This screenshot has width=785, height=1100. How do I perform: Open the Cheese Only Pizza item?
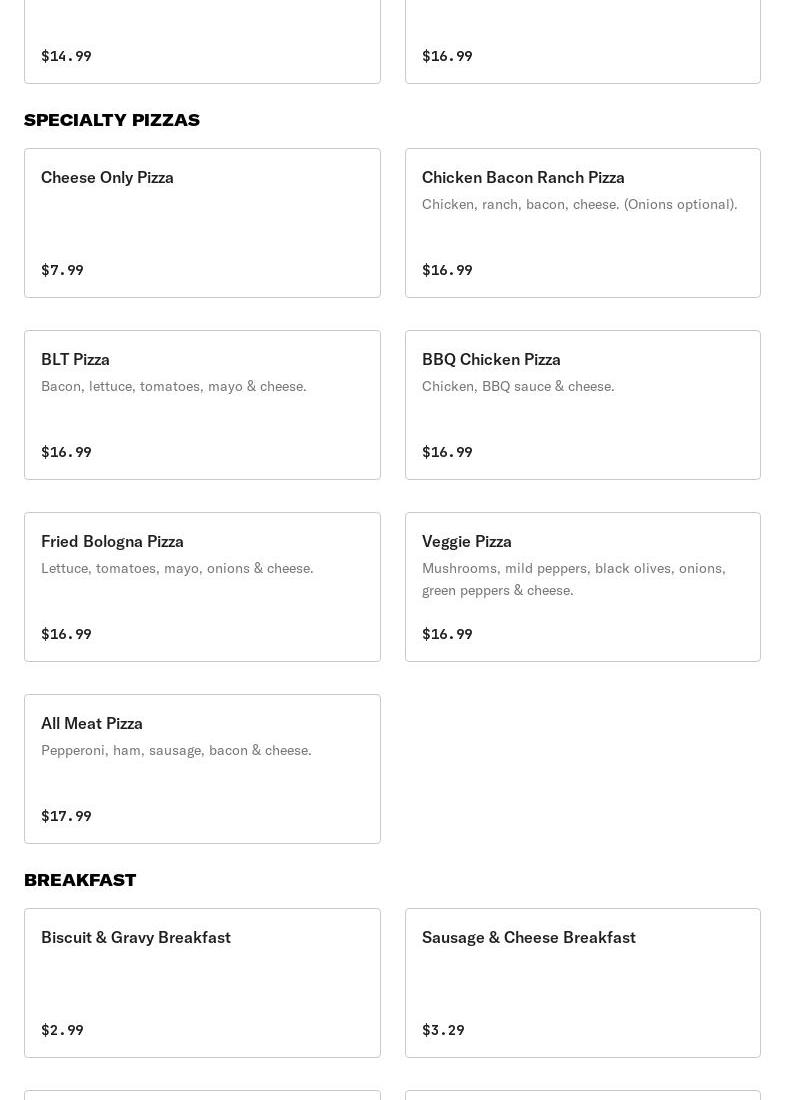[x=202, y=222]
